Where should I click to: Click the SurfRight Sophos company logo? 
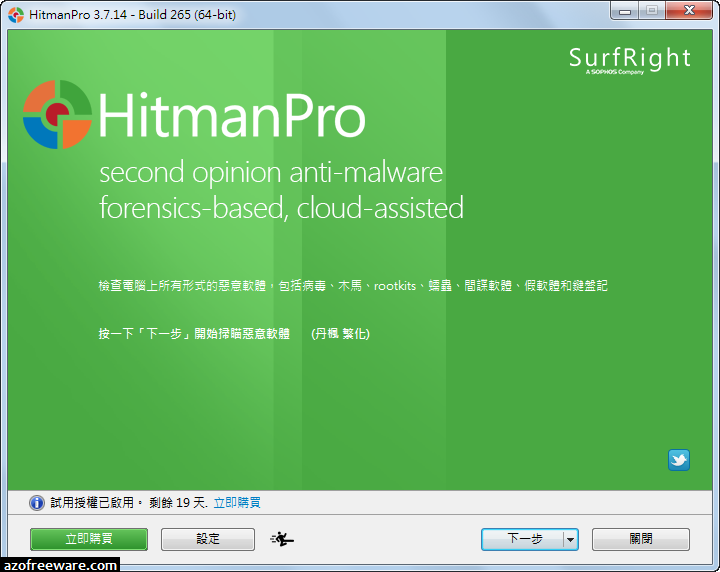630,60
